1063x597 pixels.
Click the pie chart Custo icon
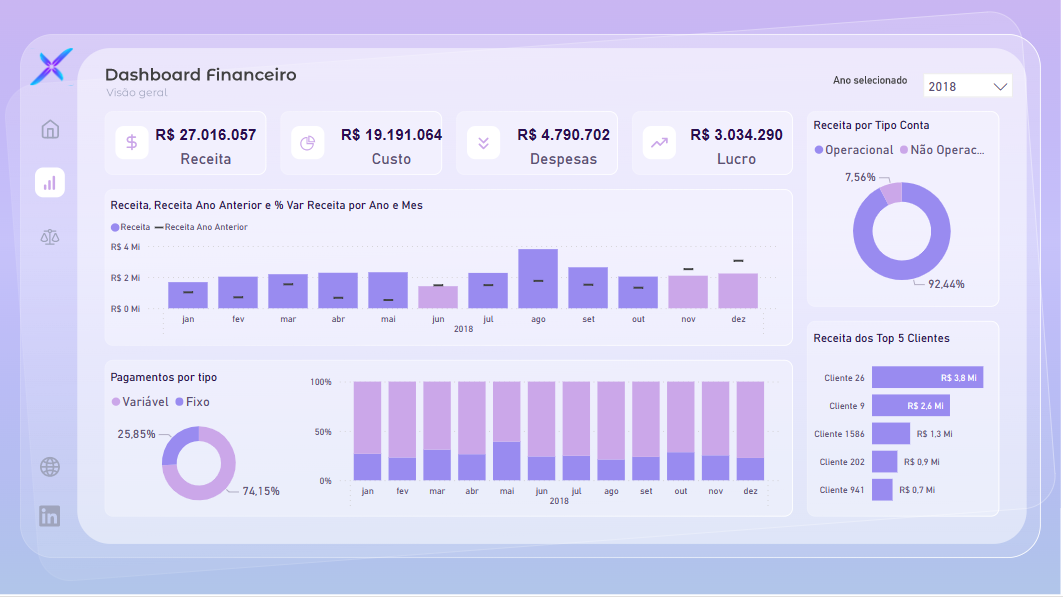click(308, 143)
